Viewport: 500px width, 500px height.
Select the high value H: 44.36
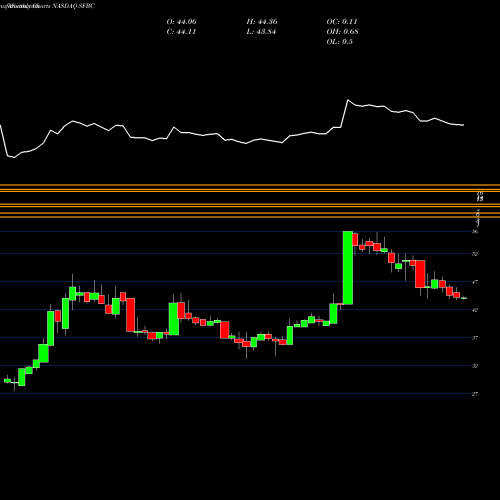262,22
